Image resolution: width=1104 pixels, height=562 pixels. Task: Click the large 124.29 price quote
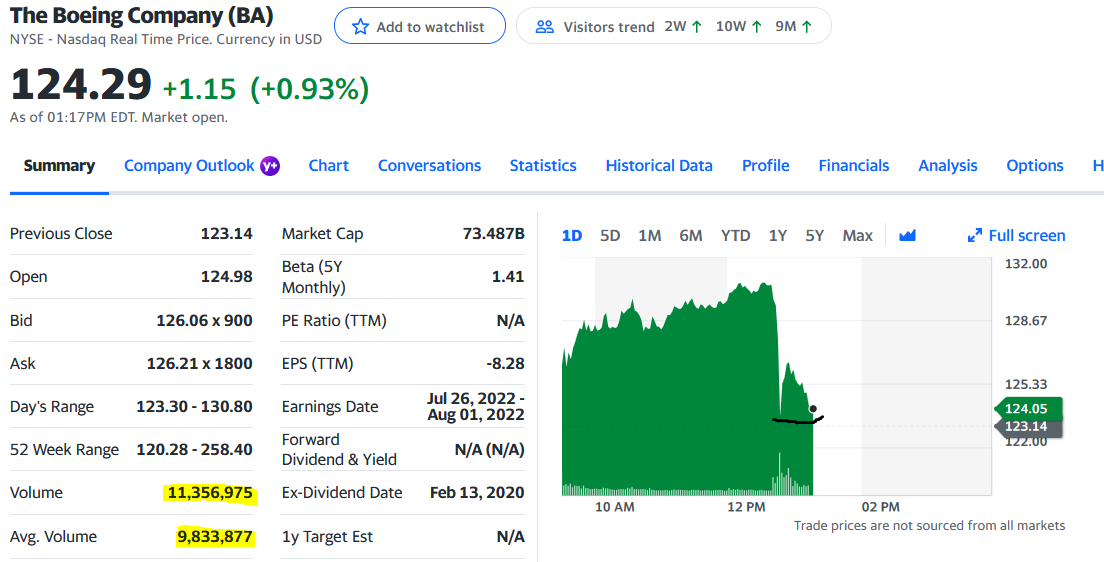(x=81, y=83)
